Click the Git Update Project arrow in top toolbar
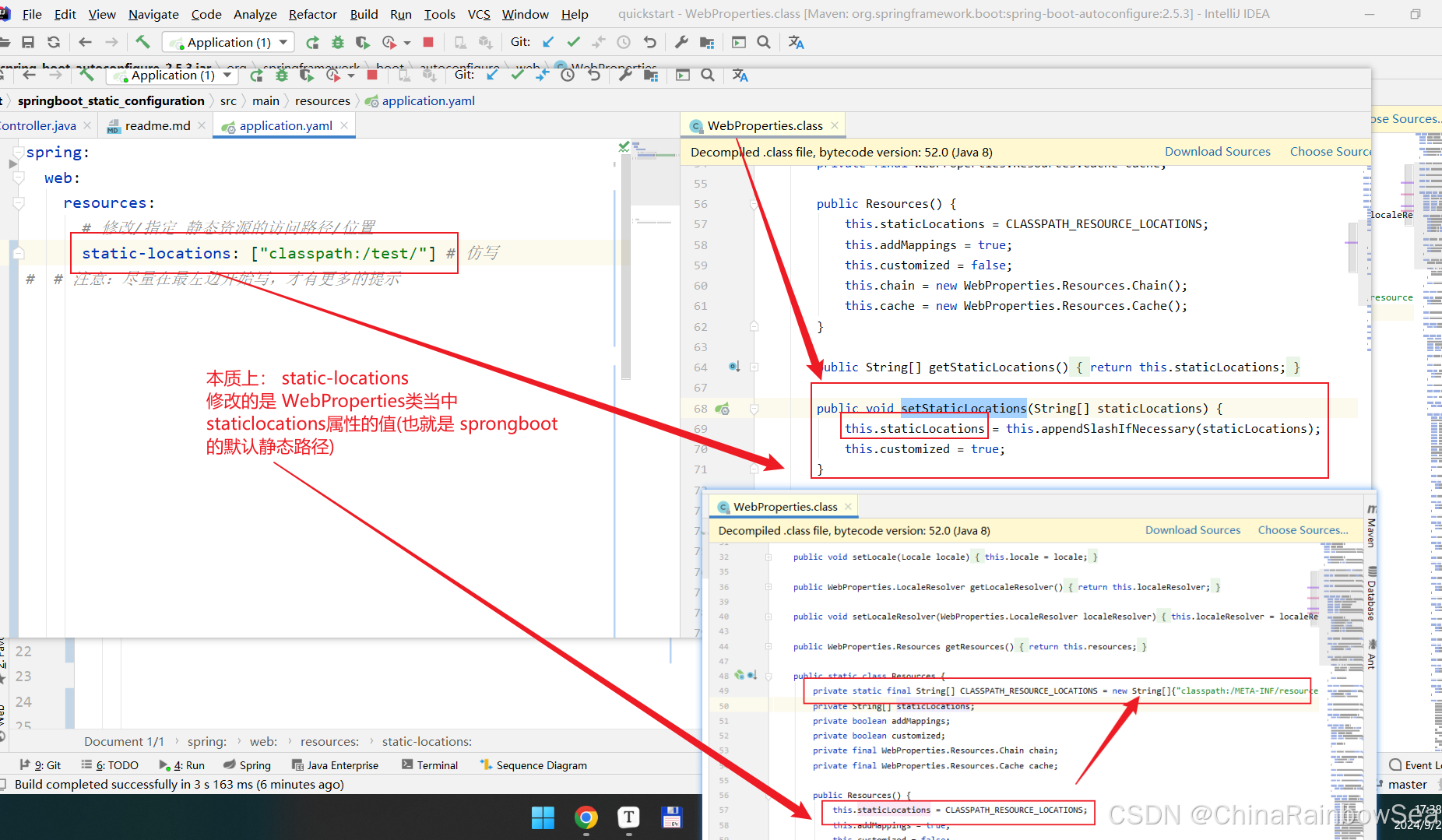Screen dimensions: 1442x840 (548, 42)
